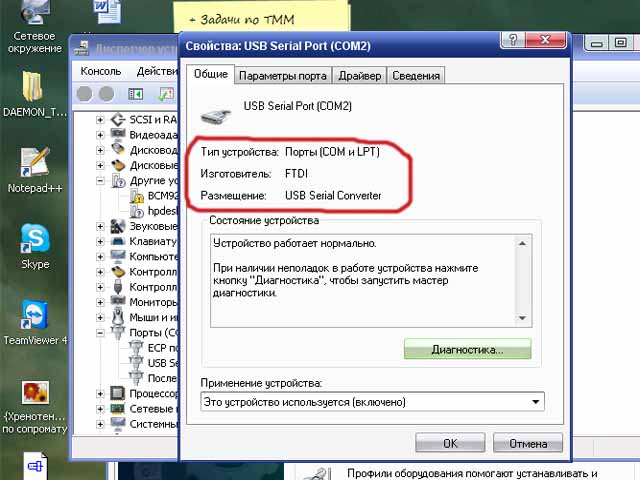
Task: Open the Консоль menu
Action: tap(101, 71)
